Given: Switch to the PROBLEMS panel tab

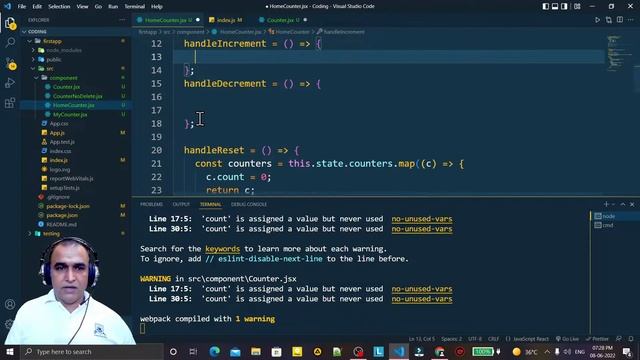Looking at the screenshot, I should [151, 204].
